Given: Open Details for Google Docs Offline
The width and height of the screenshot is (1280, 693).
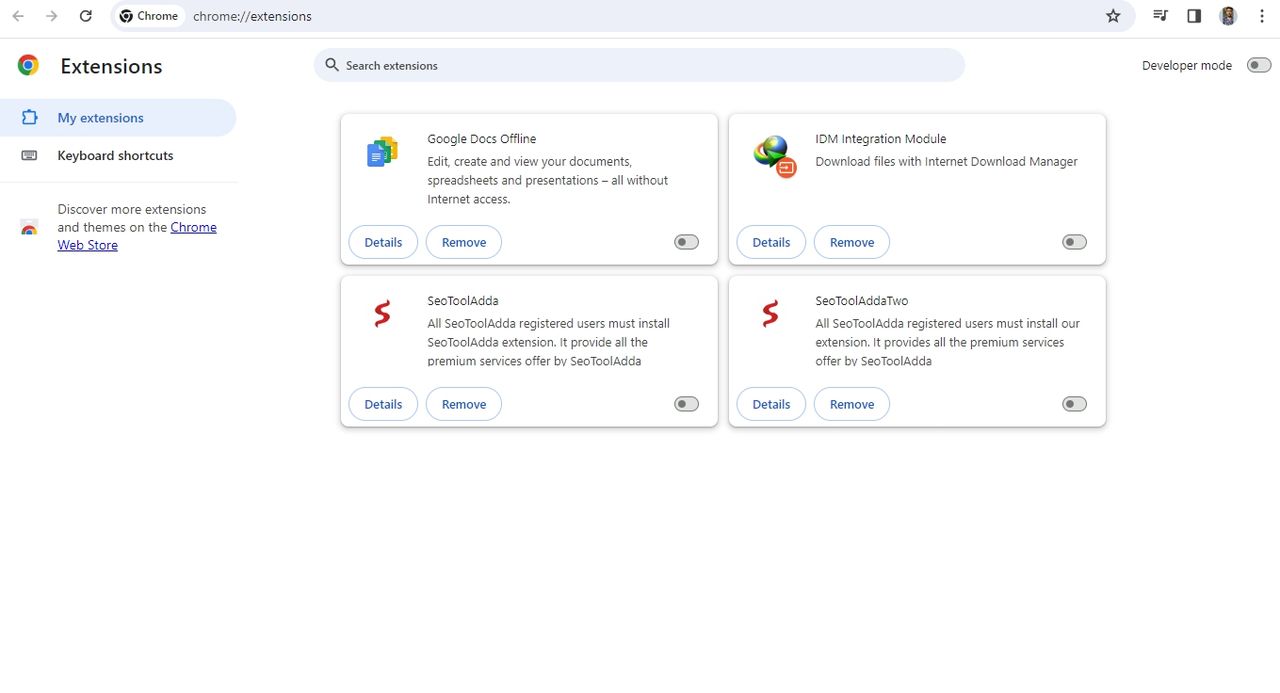Looking at the screenshot, I should click(x=383, y=242).
